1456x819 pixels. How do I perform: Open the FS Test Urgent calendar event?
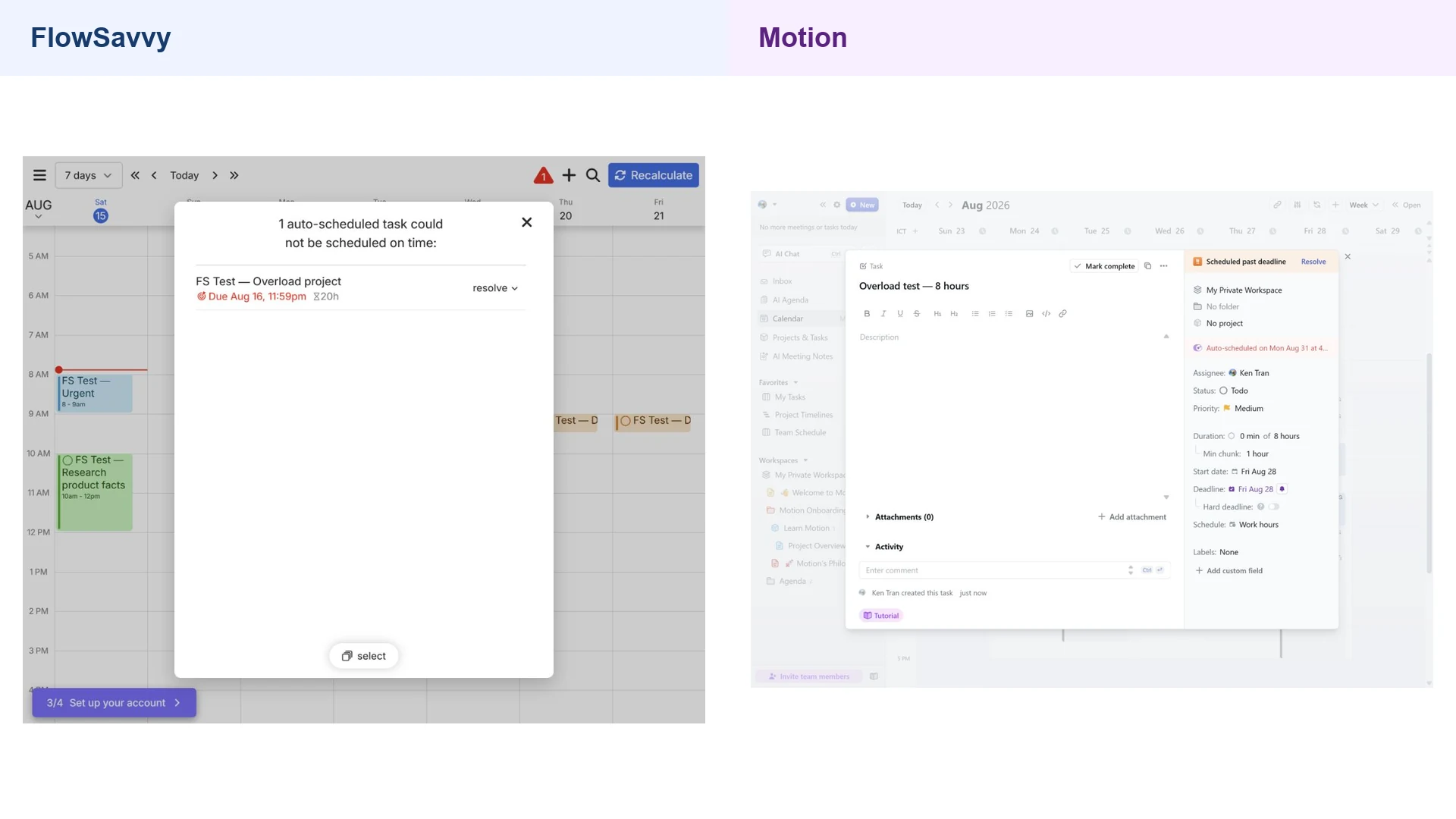(x=96, y=393)
